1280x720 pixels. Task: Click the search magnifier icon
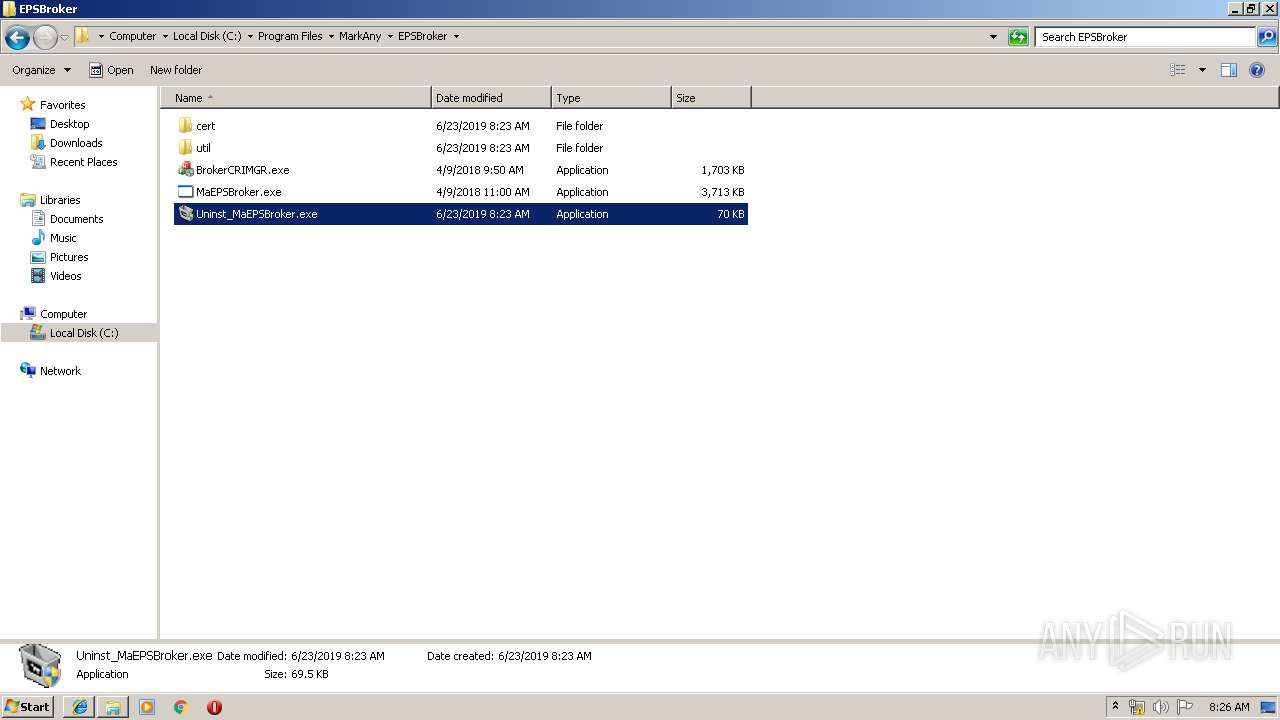1267,37
